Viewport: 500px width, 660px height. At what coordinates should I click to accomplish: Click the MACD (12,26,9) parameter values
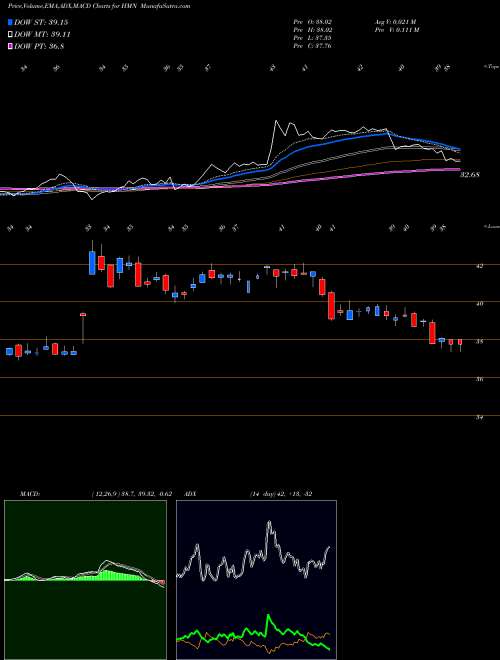(131, 493)
